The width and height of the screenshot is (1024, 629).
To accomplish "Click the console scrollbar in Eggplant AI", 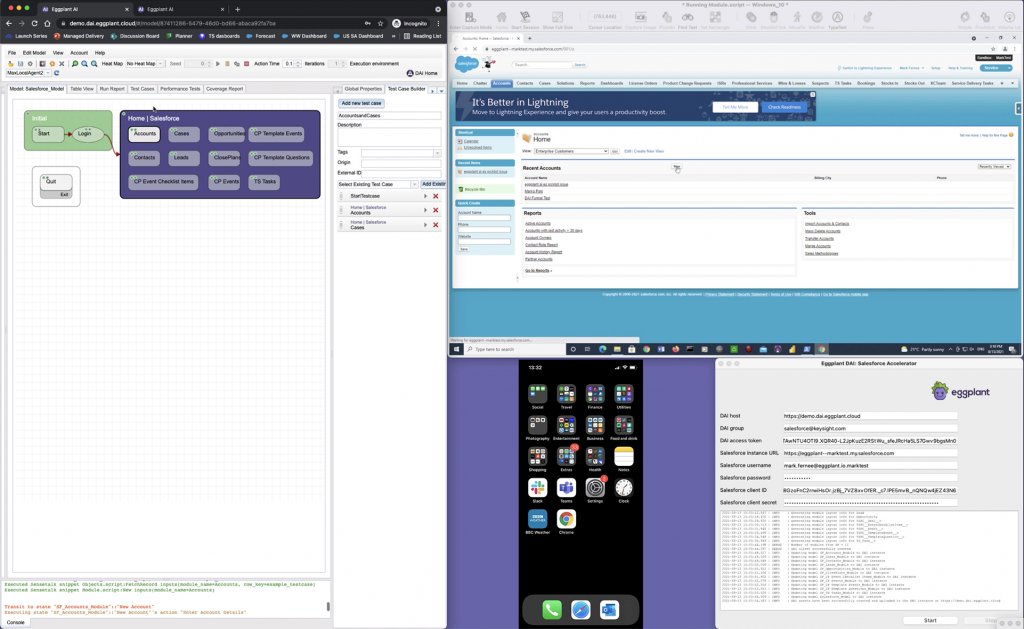I will 328,607.
